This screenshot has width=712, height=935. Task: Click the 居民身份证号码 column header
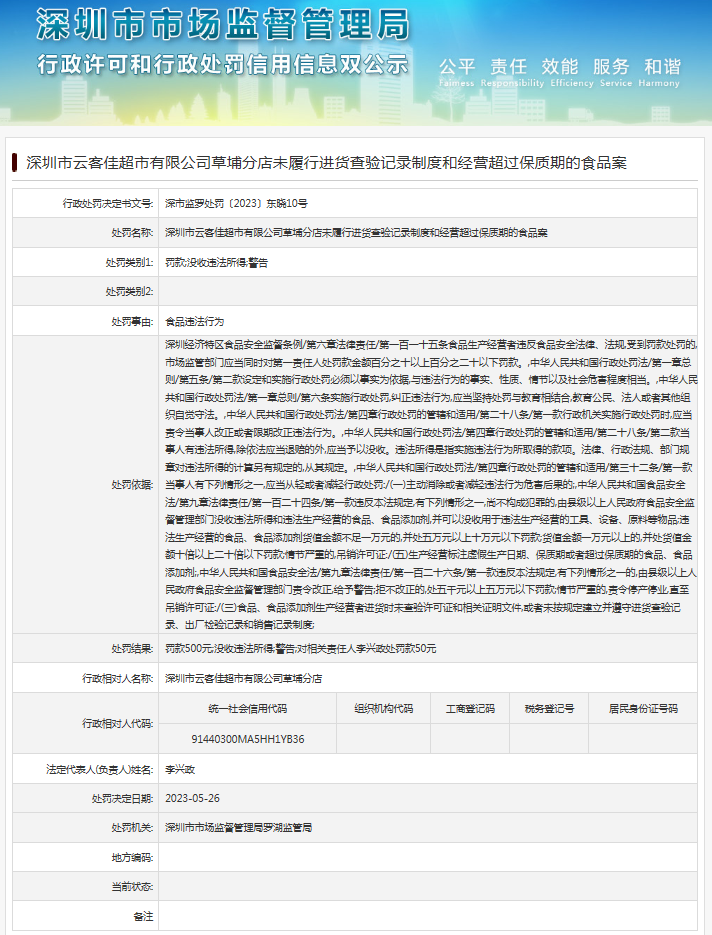click(643, 708)
